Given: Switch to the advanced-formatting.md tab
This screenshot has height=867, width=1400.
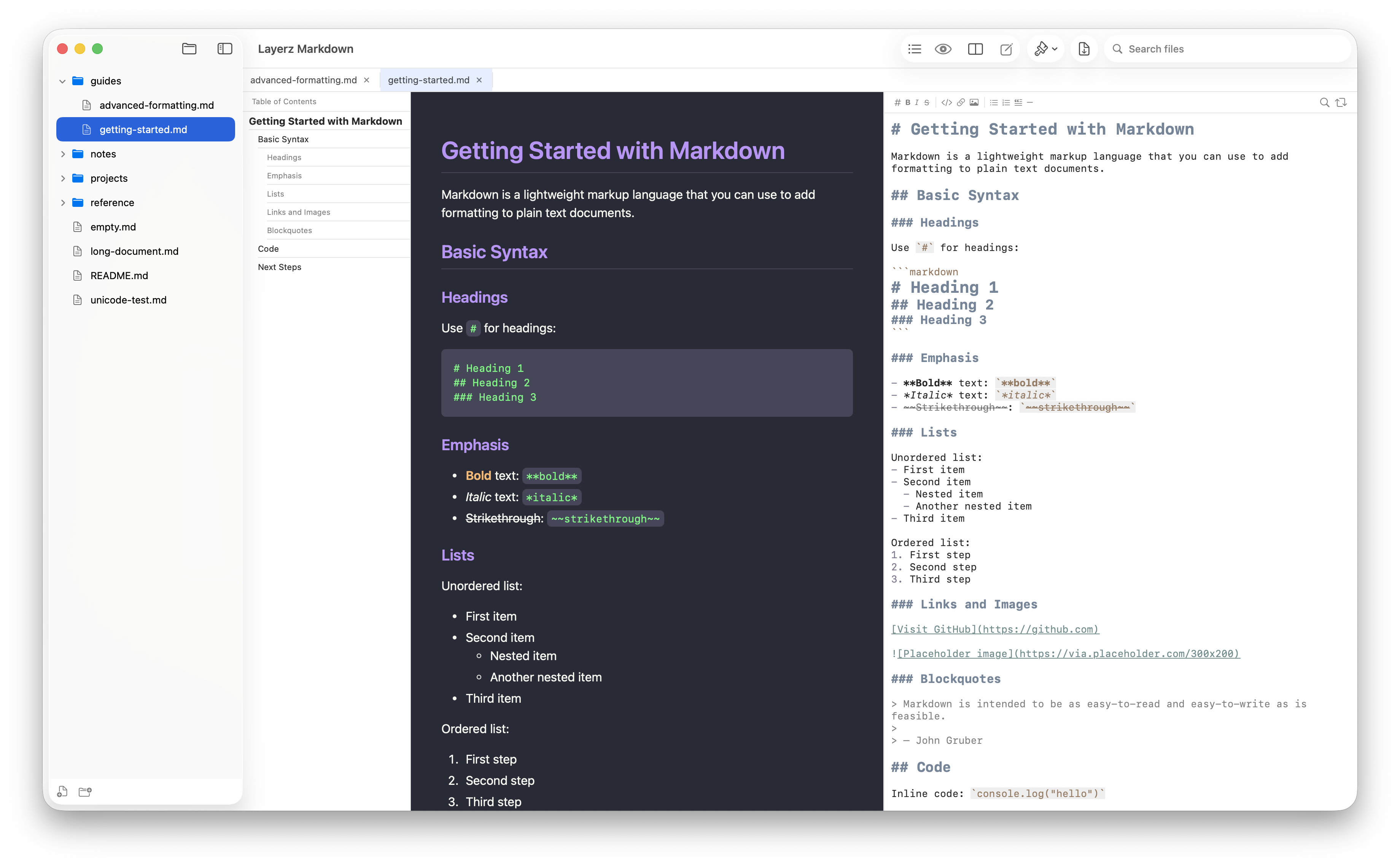Looking at the screenshot, I should coord(304,80).
